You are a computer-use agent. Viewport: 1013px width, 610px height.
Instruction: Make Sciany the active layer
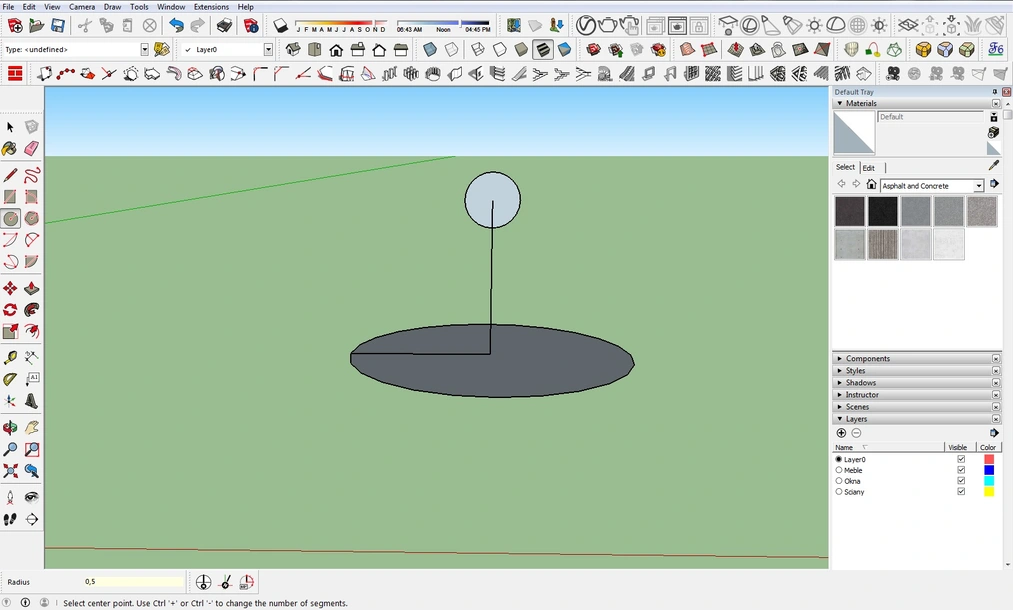(840, 491)
